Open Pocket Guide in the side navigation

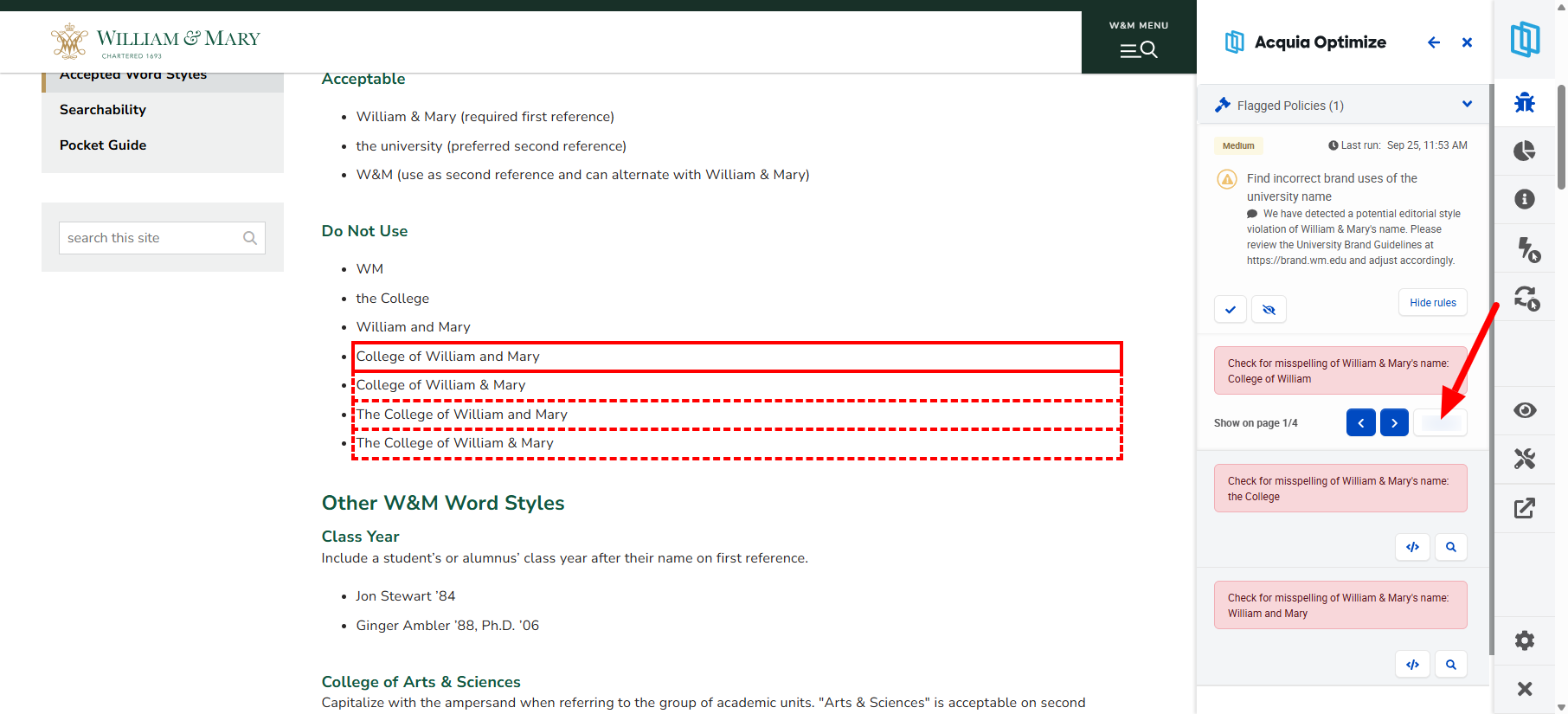coord(103,145)
